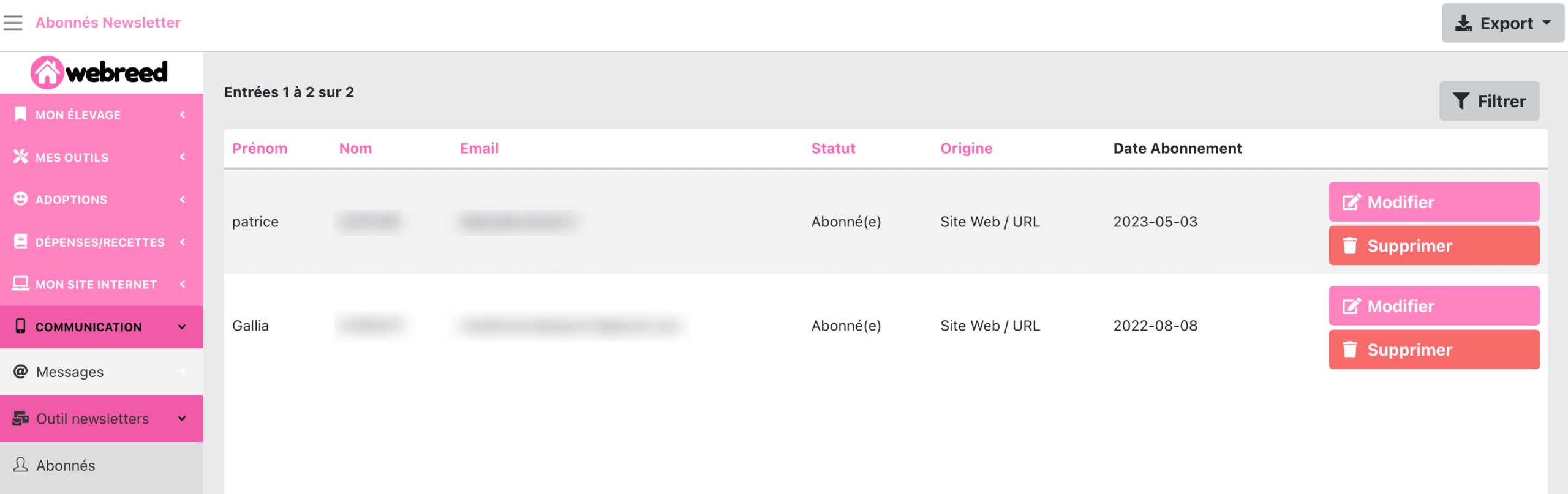Screen dimensions: 1568x494
Task: Open the Export dropdown
Action: click(1502, 23)
